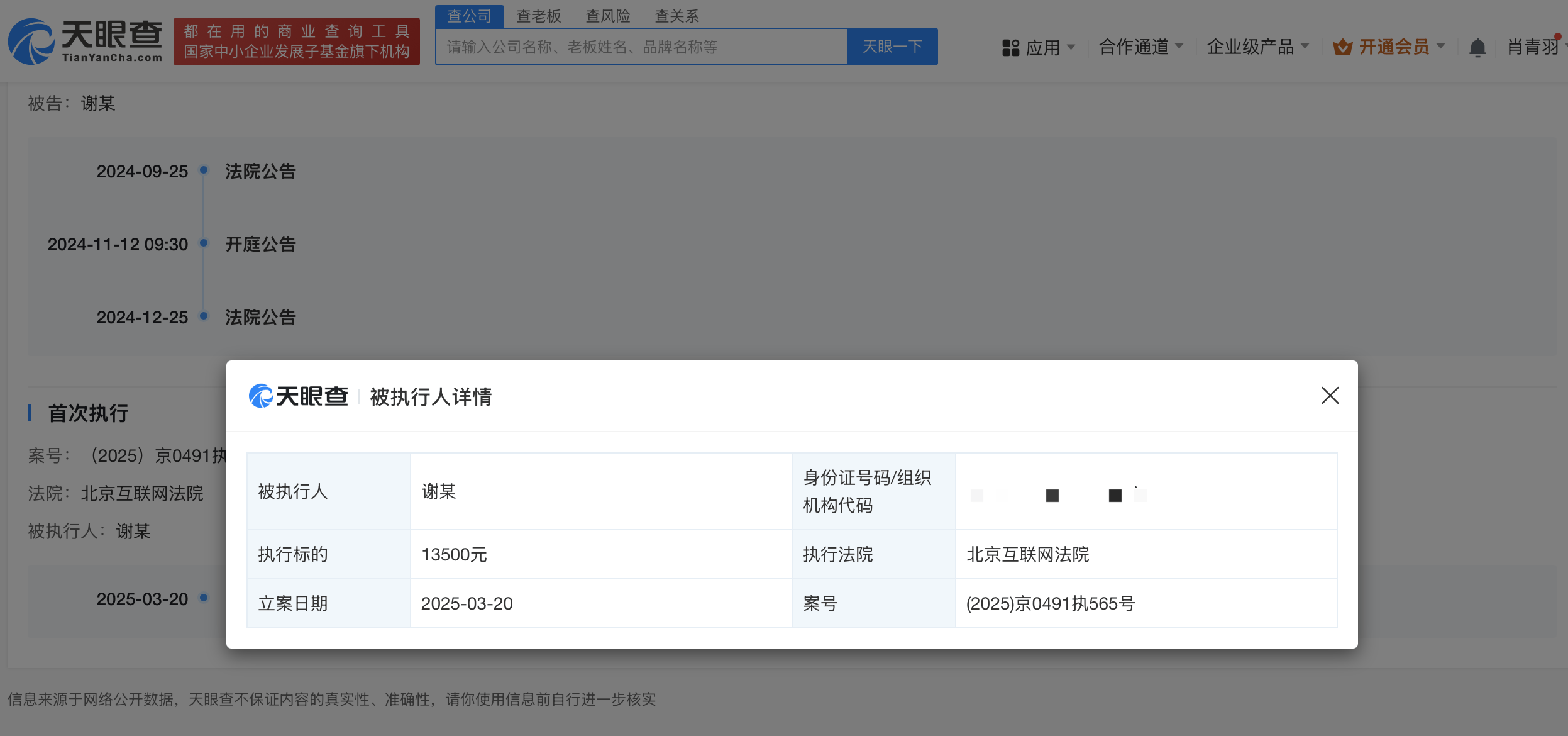Screen dimensions: 1568x736
Task: Click the 首次执行 section heading
Action: [x=89, y=413]
